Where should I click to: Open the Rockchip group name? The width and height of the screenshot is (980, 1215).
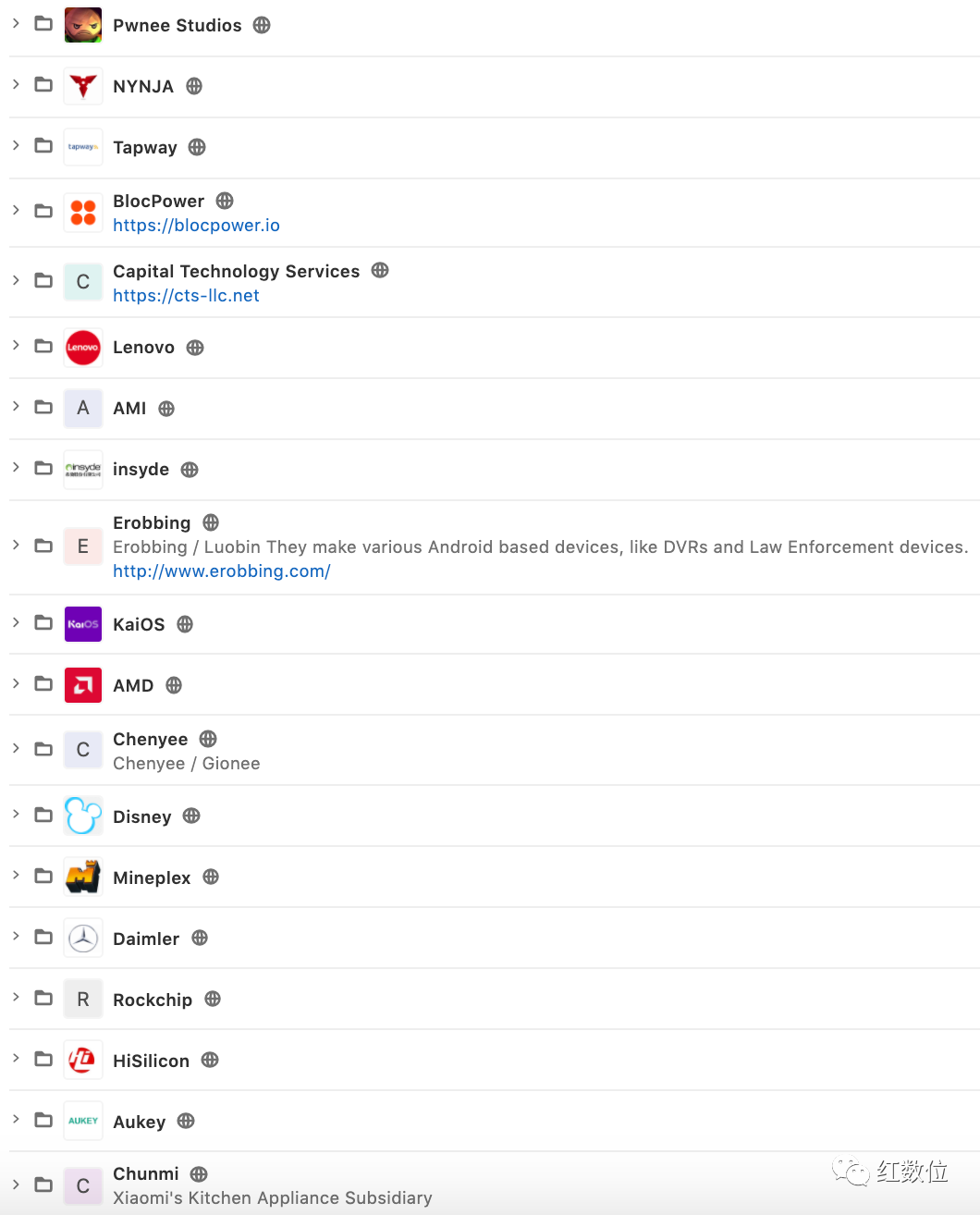coord(153,1000)
